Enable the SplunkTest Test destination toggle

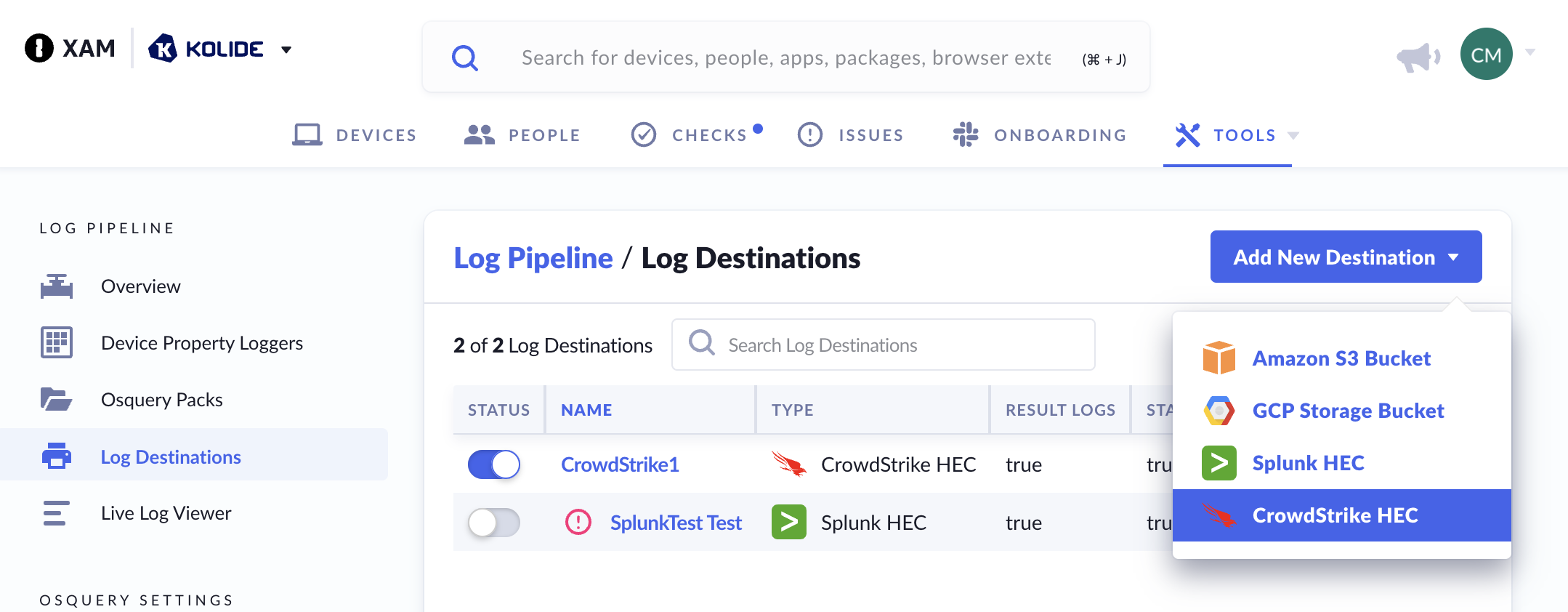pyautogui.click(x=494, y=523)
